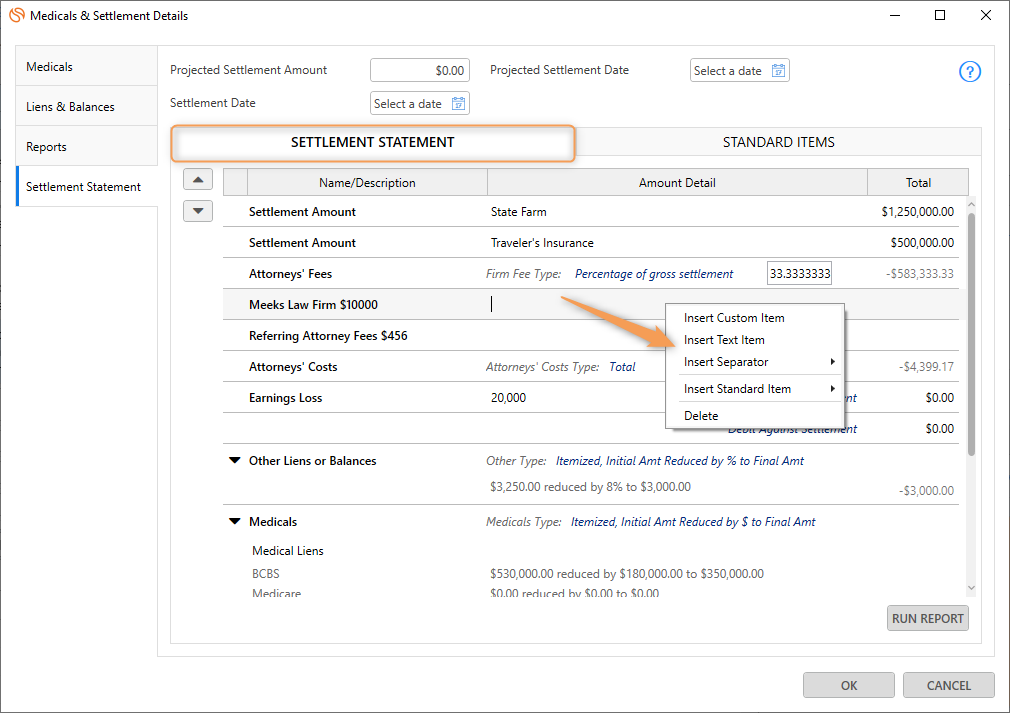1010x713 pixels.
Task: Click the Settlement Date field
Action: [419, 104]
